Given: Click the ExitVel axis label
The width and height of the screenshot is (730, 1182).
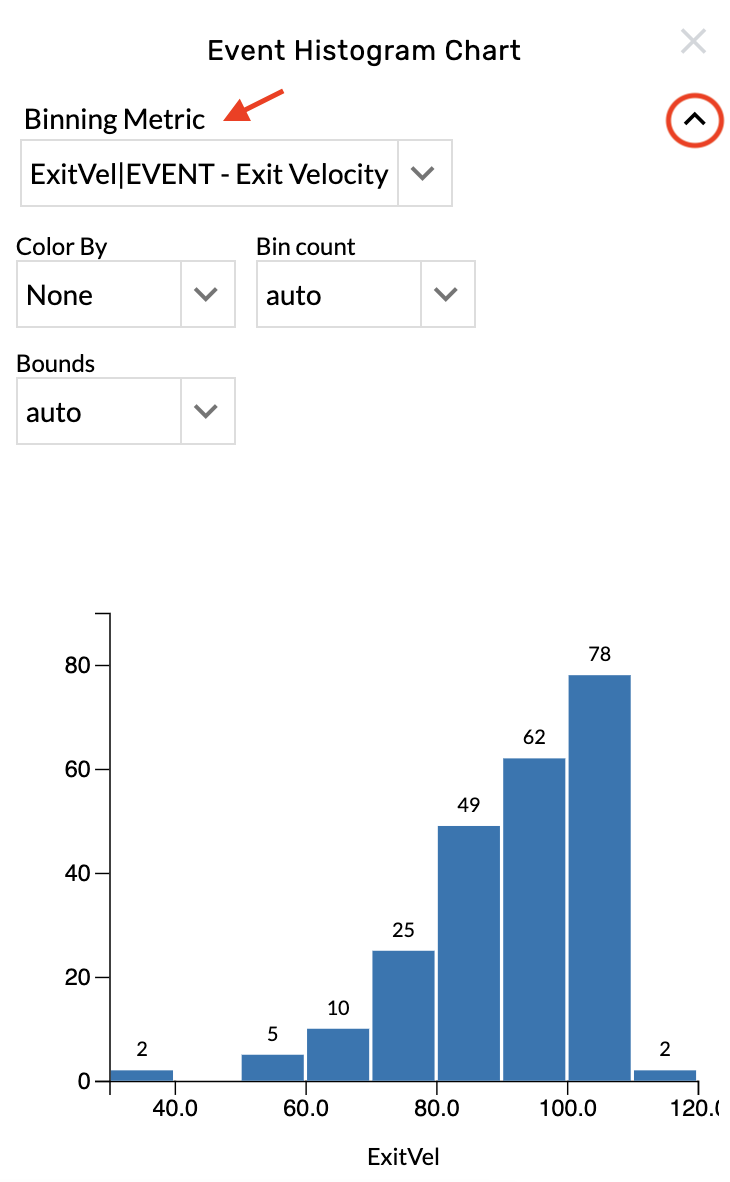Looking at the screenshot, I should point(402,1157).
